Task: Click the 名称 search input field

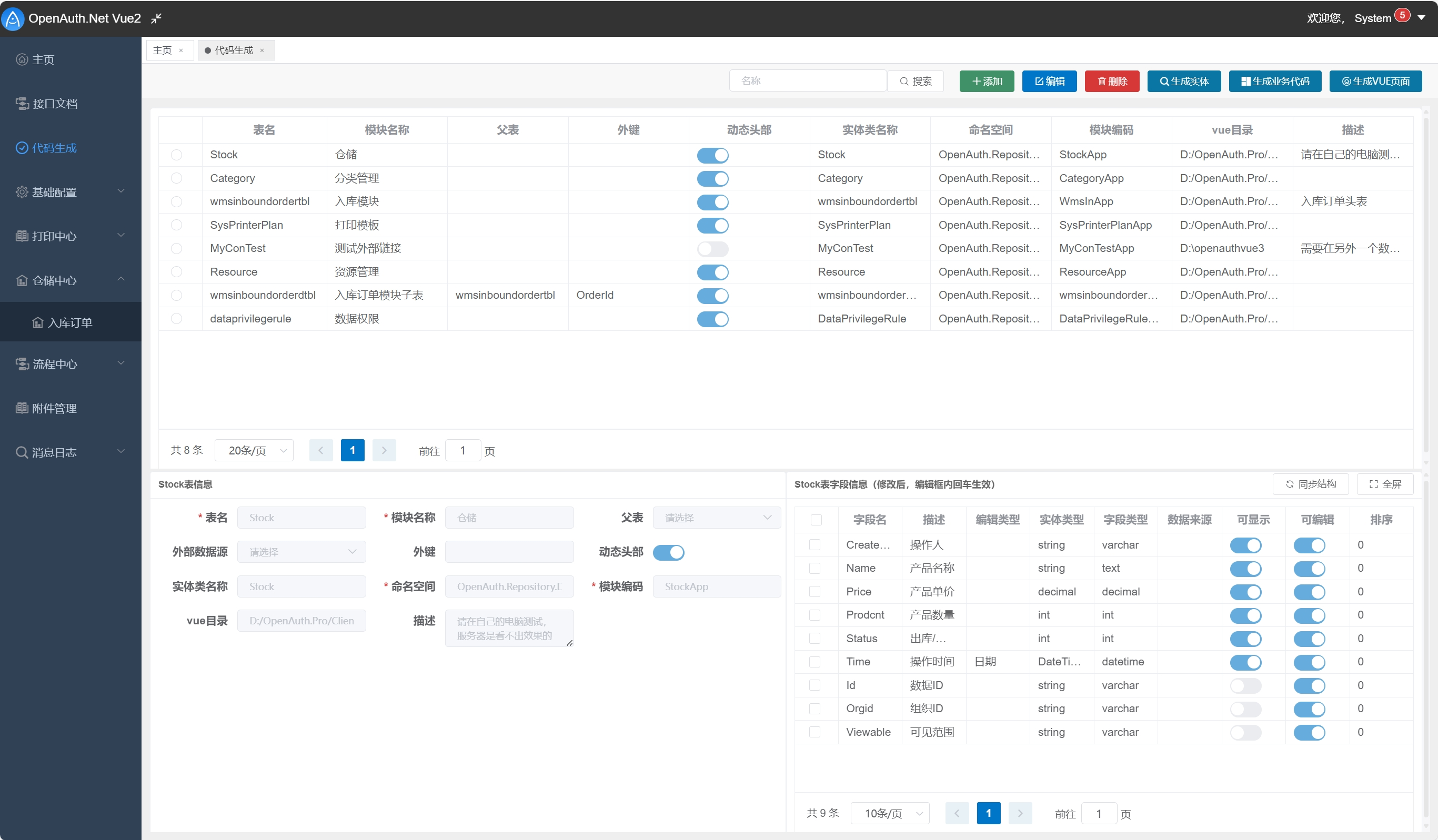Action: click(808, 80)
